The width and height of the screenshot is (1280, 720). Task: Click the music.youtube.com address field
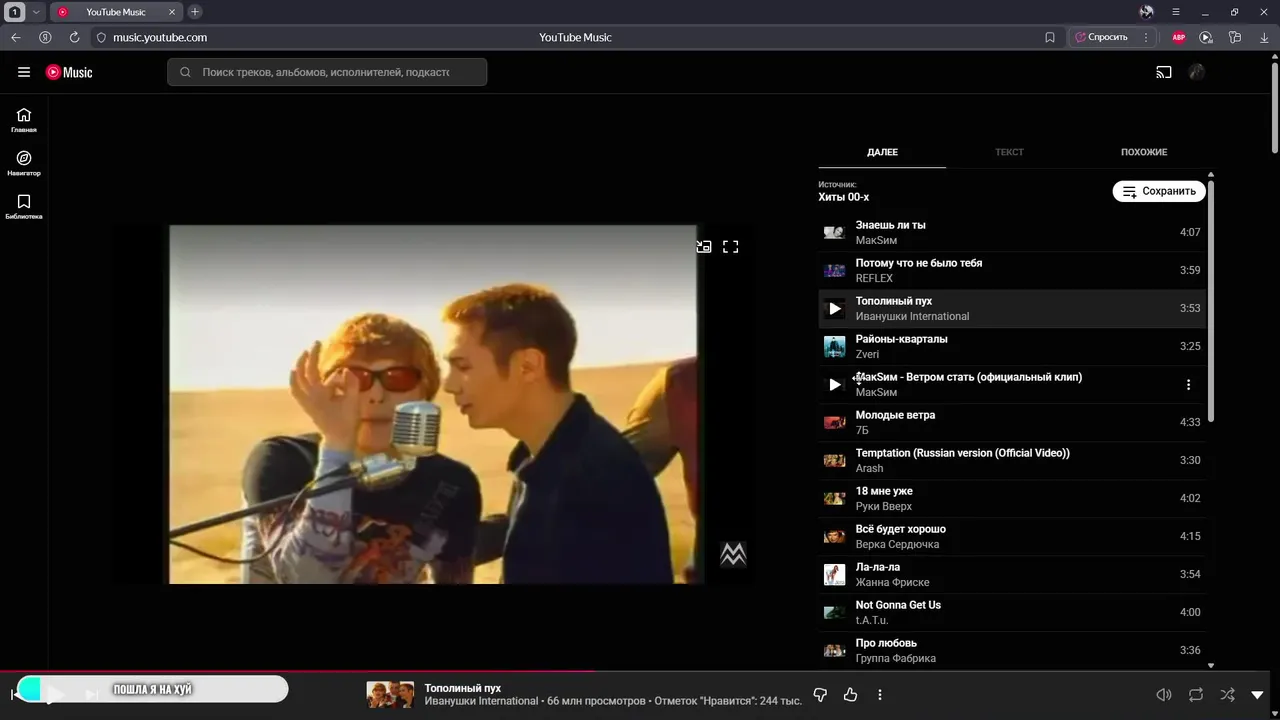click(160, 37)
